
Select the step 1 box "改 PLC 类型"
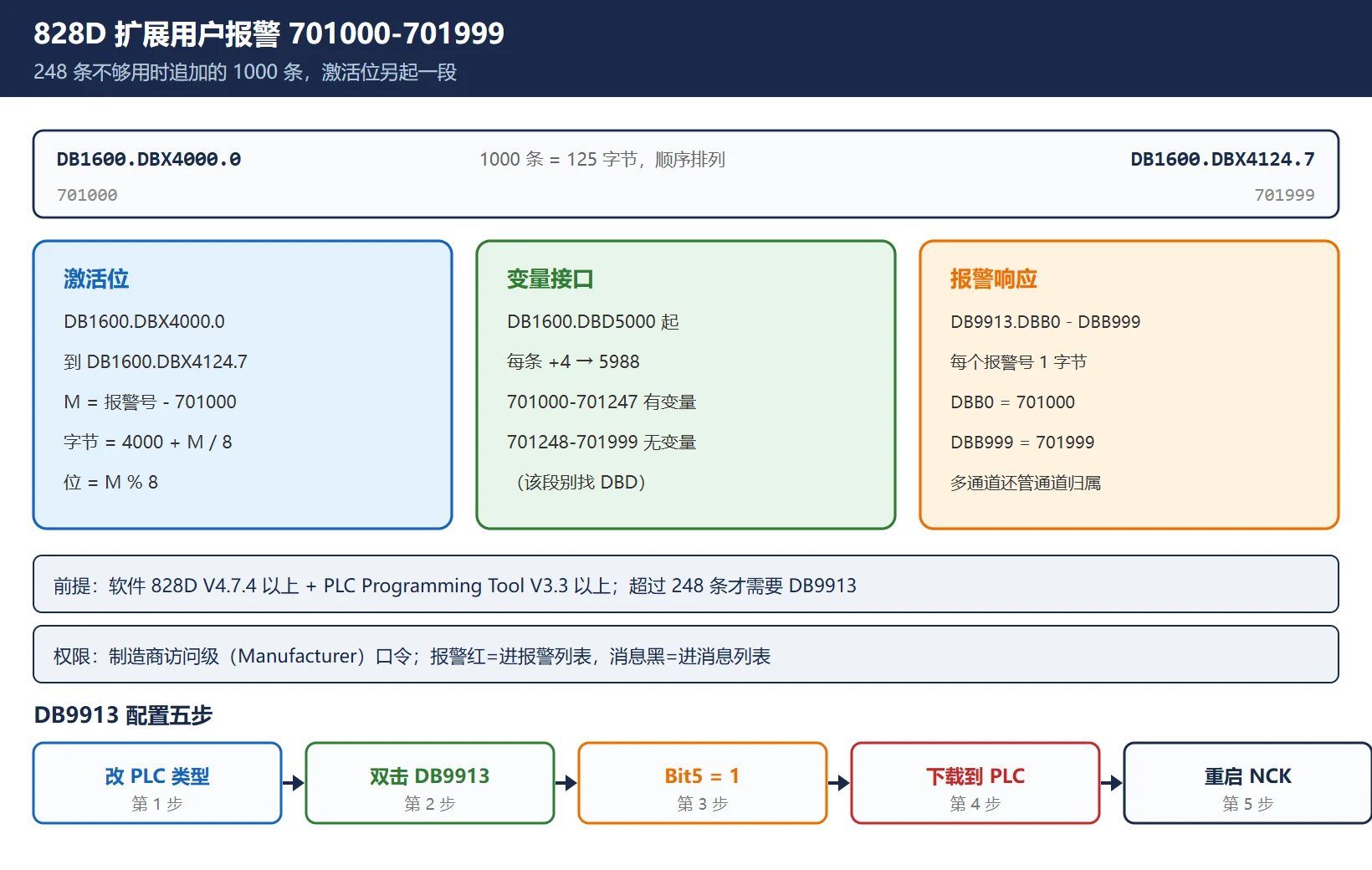tap(157, 783)
